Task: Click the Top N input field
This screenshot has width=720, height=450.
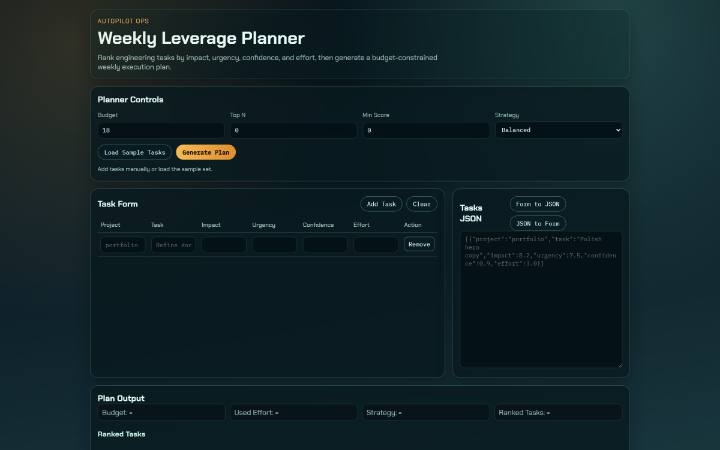Action: (293, 130)
